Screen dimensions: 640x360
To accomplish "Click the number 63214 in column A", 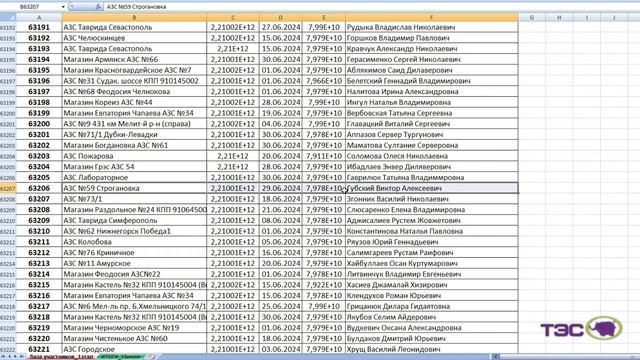I will (39, 274).
